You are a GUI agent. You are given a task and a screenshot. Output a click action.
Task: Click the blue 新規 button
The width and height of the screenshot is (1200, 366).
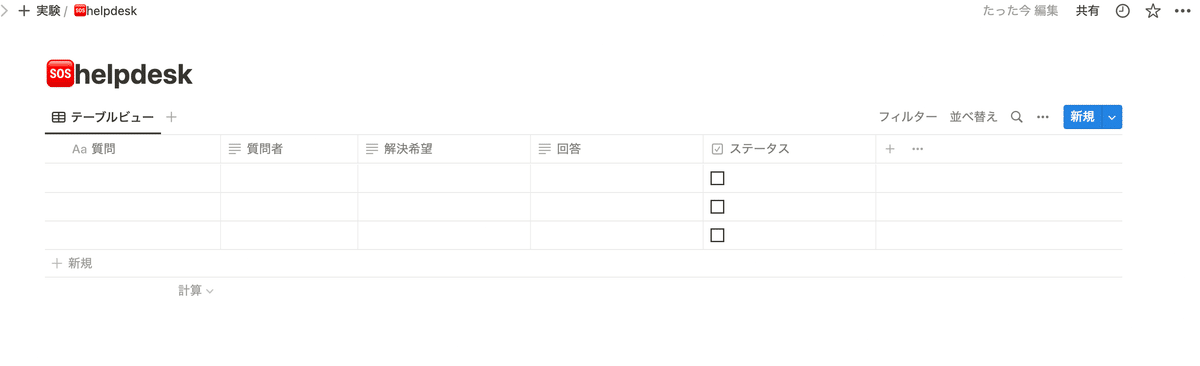(x=1083, y=117)
